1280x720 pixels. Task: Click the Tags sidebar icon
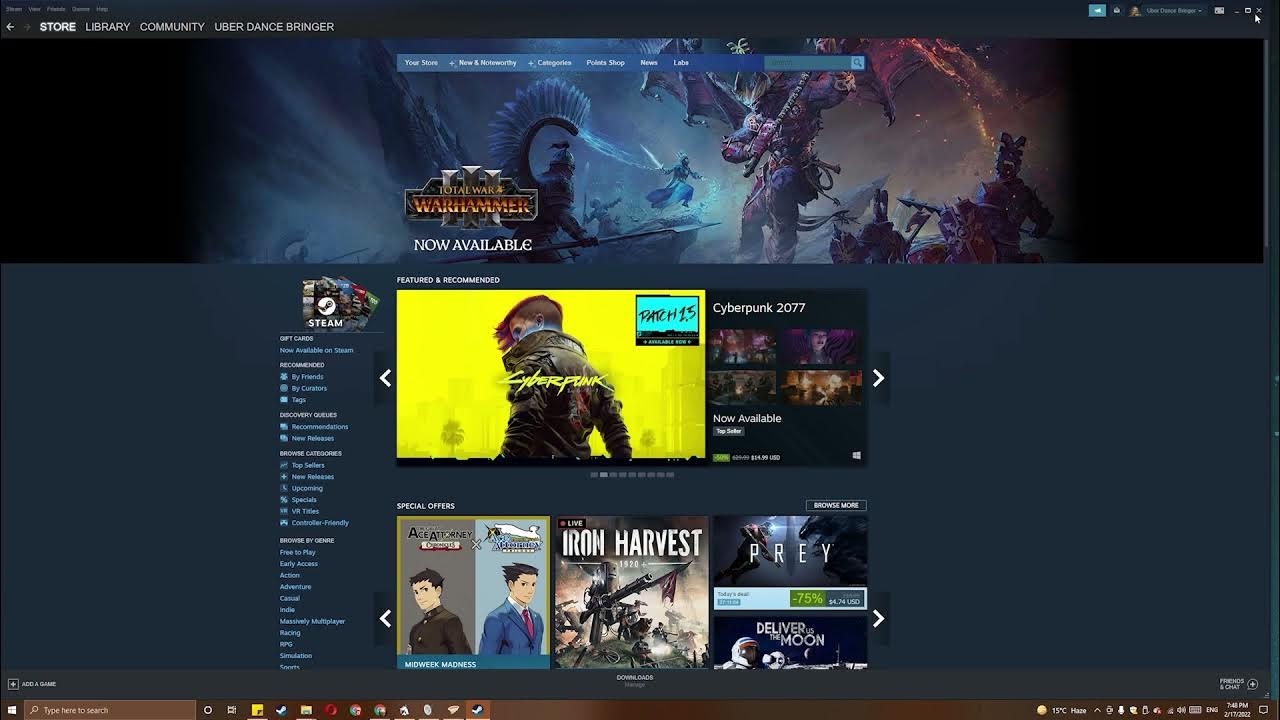click(x=284, y=400)
